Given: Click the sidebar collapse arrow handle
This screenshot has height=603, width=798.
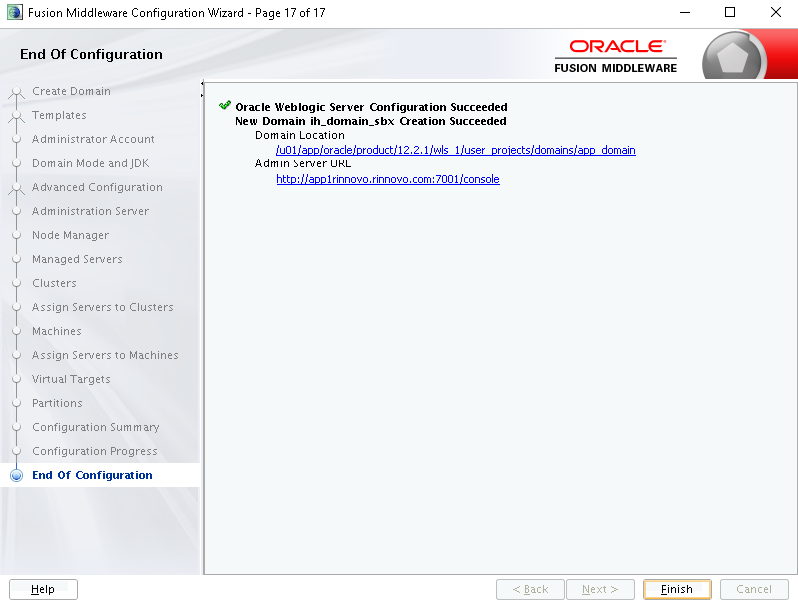Looking at the screenshot, I should pos(202,89).
